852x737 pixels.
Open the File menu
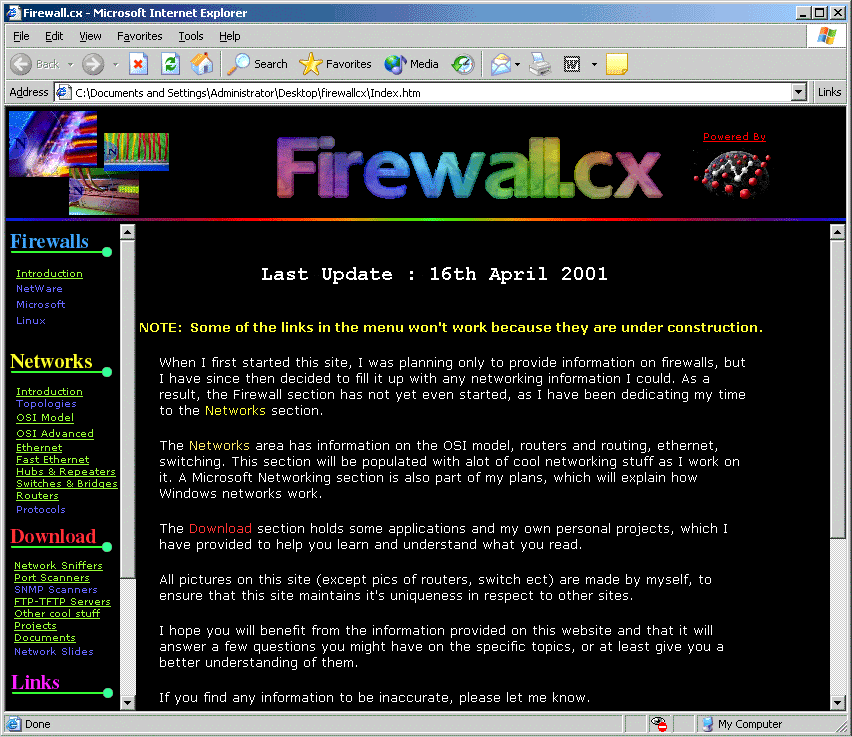coord(21,36)
